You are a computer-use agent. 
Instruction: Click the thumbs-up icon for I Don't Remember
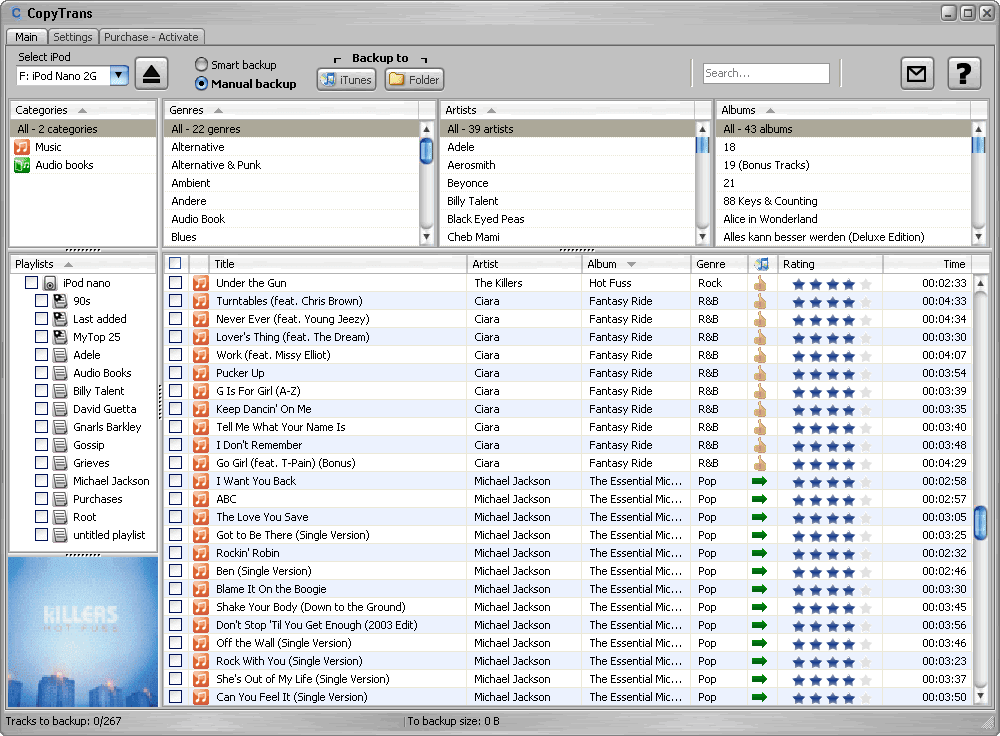(x=760, y=445)
